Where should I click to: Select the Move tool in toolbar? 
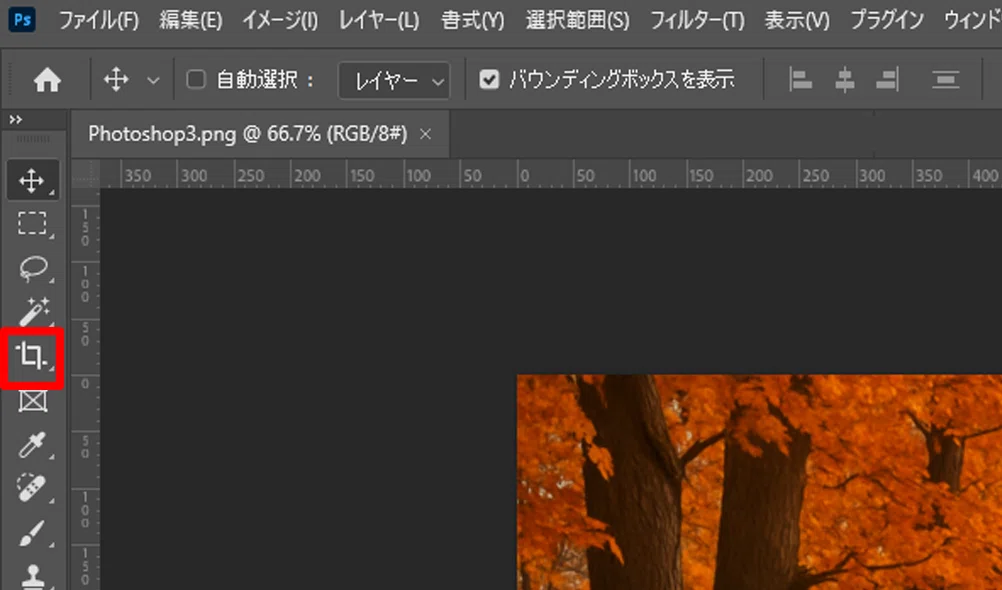click(33, 181)
